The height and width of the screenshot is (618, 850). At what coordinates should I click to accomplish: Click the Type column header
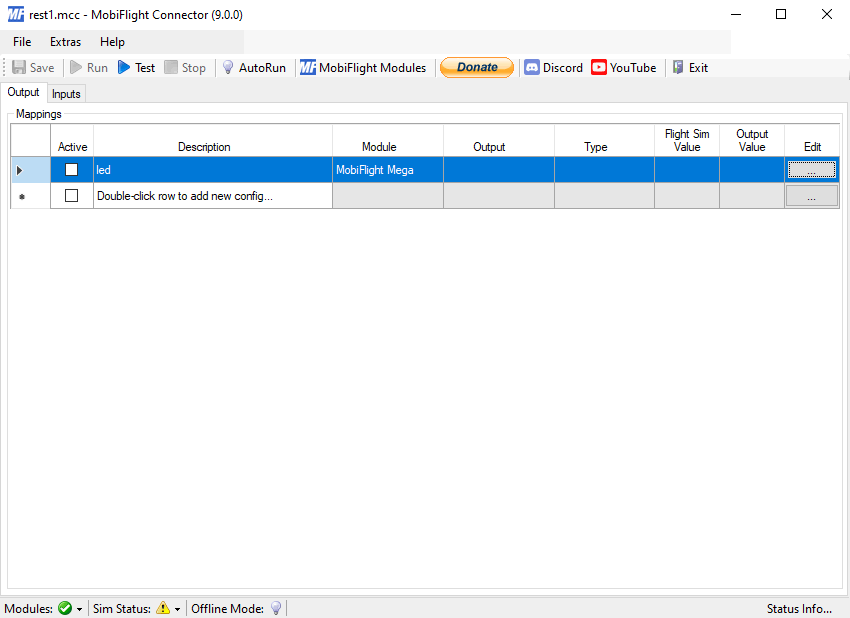click(x=604, y=141)
